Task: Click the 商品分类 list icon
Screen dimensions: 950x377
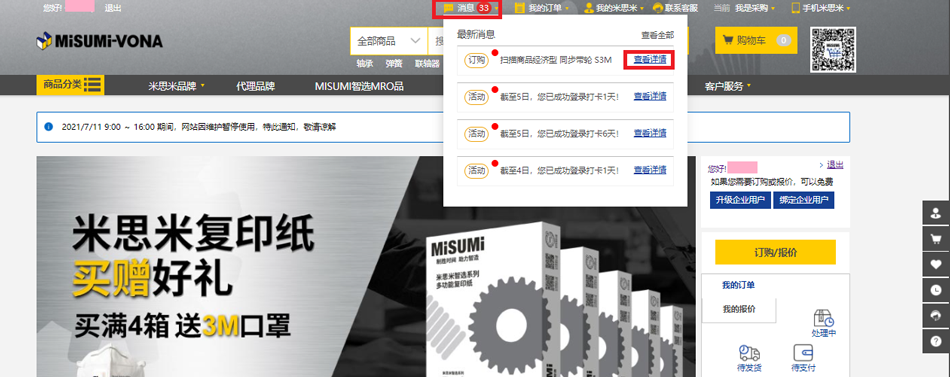Action: tap(93, 85)
